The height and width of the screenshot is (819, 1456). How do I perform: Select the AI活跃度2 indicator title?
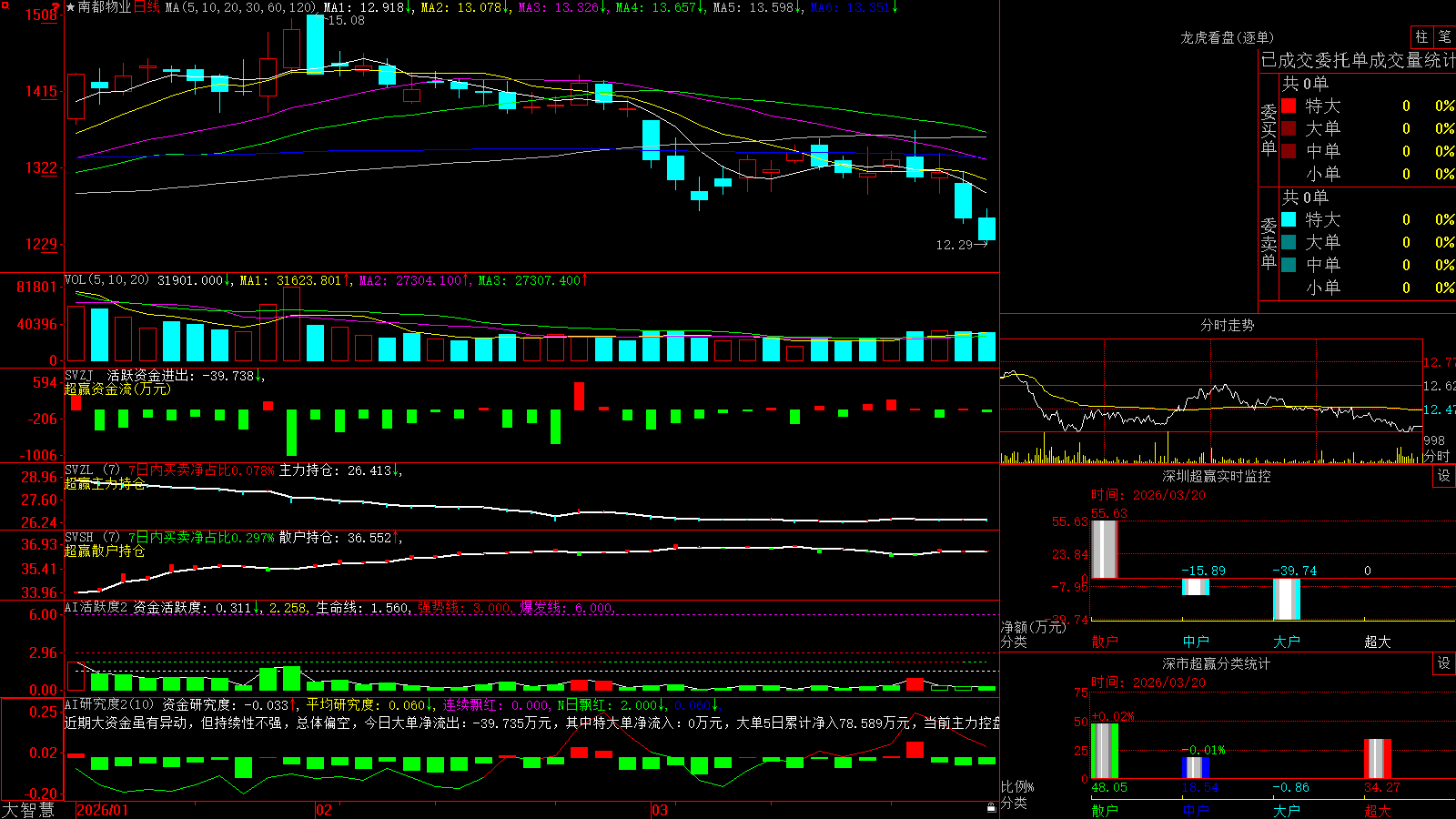click(x=96, y=607)
